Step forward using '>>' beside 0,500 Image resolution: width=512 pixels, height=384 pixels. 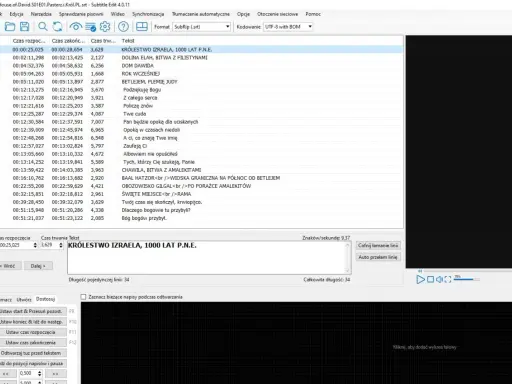[56, 374]
